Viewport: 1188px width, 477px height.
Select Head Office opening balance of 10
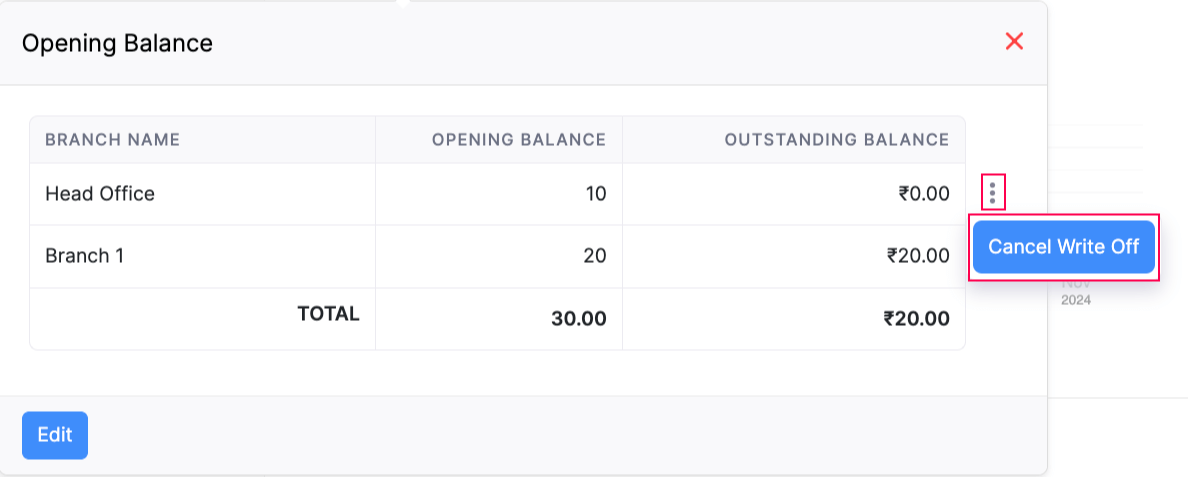pos(595,194)
